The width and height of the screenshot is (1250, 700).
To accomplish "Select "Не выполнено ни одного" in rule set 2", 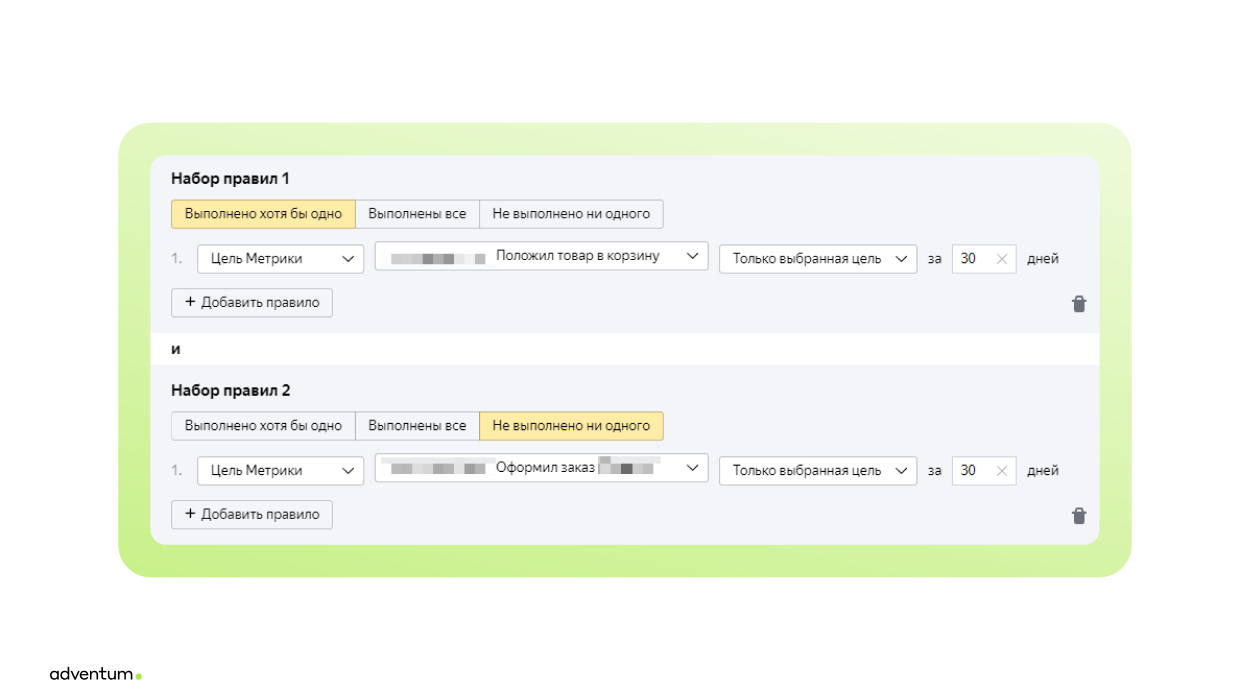I will pyautogui.click(x=571, y=426).
